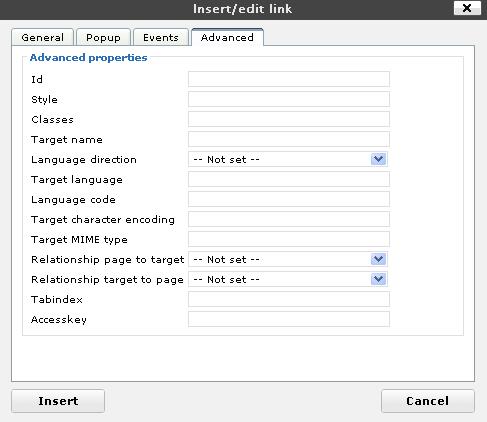Viewport: 487px width, 422px height.
Task: Focus the Language code field
Action: point(289,199)
